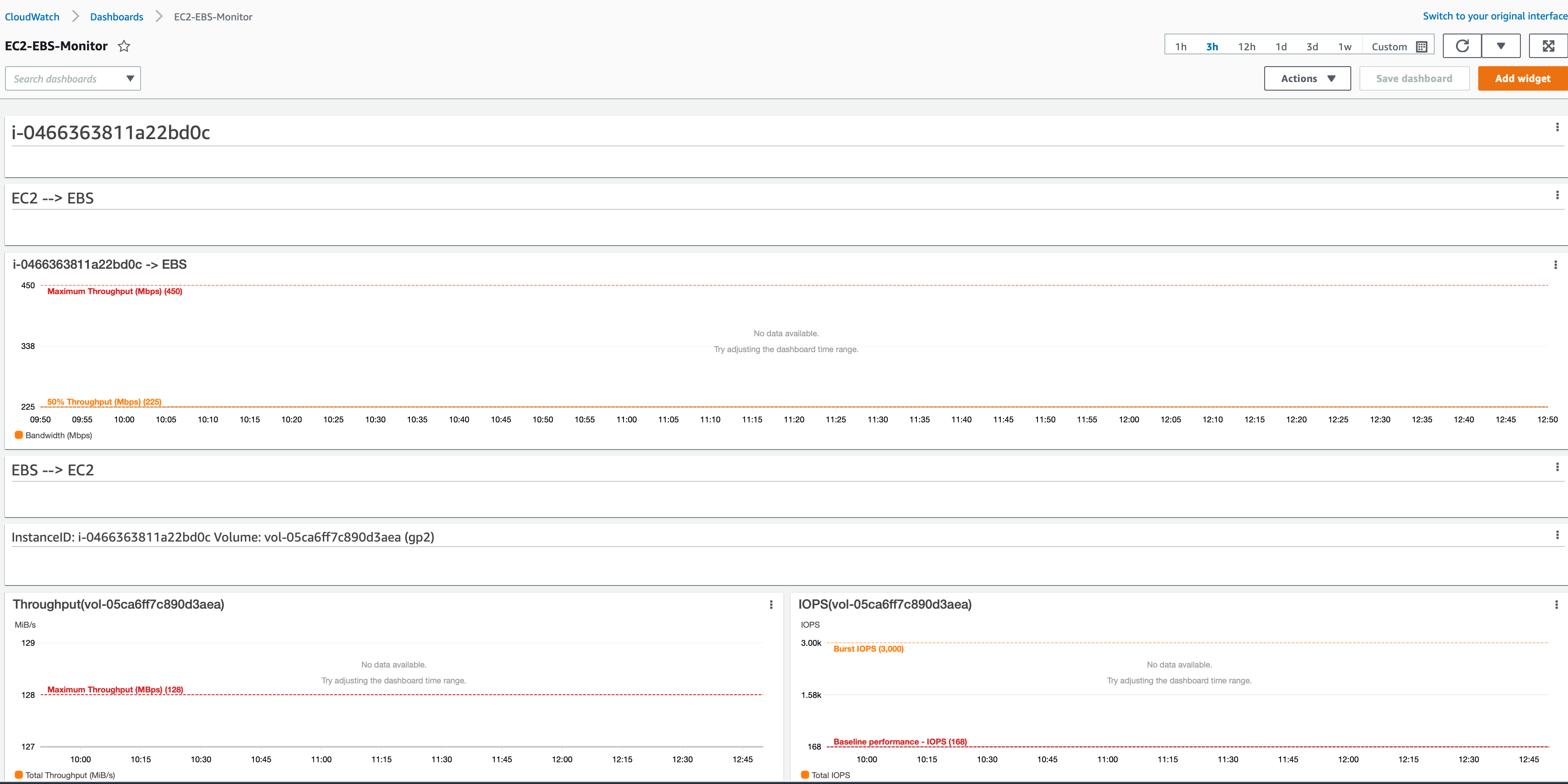Screen dimensions: 1568x784
Task: Select the 12h time range
Action: (x=1246, y=47)
